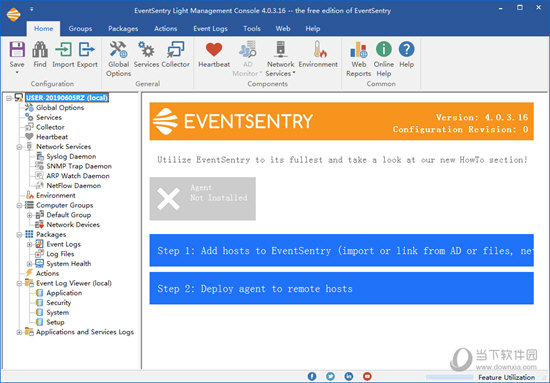Screen dimensions: 550x383
Task: Click the Export configuration icon
Action: tap(87, 49)
